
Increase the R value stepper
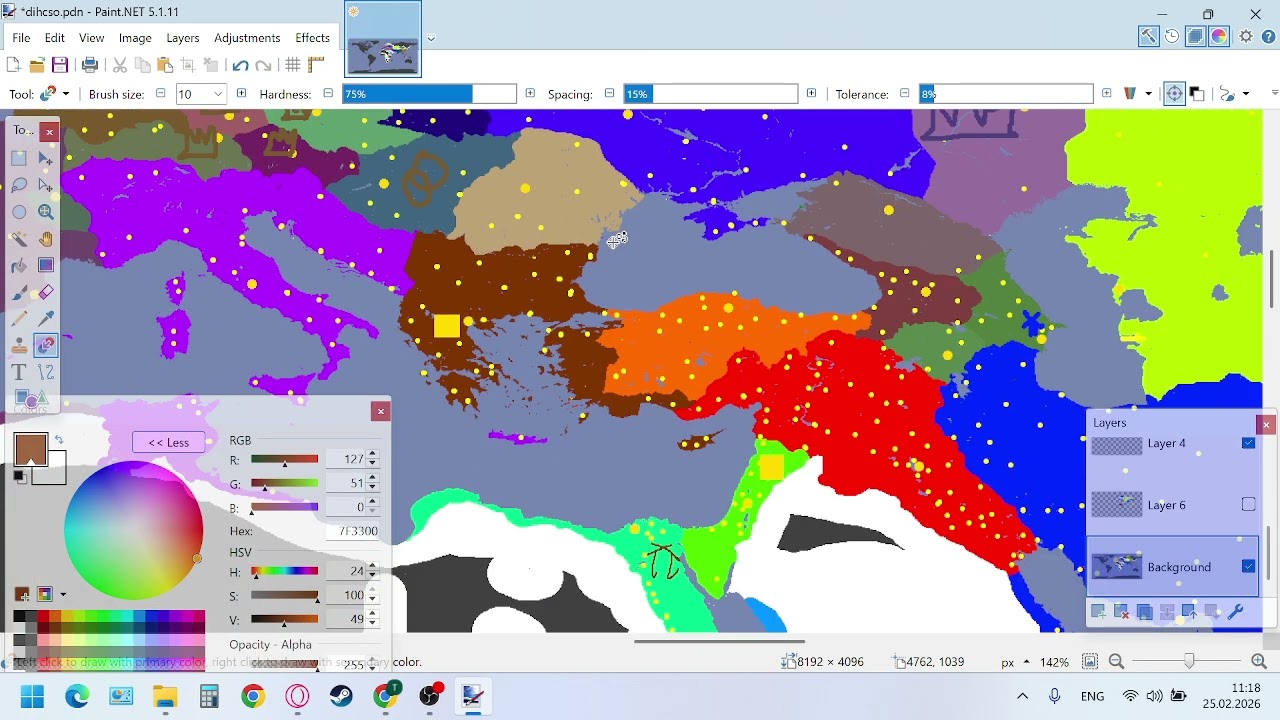[373, 454]
